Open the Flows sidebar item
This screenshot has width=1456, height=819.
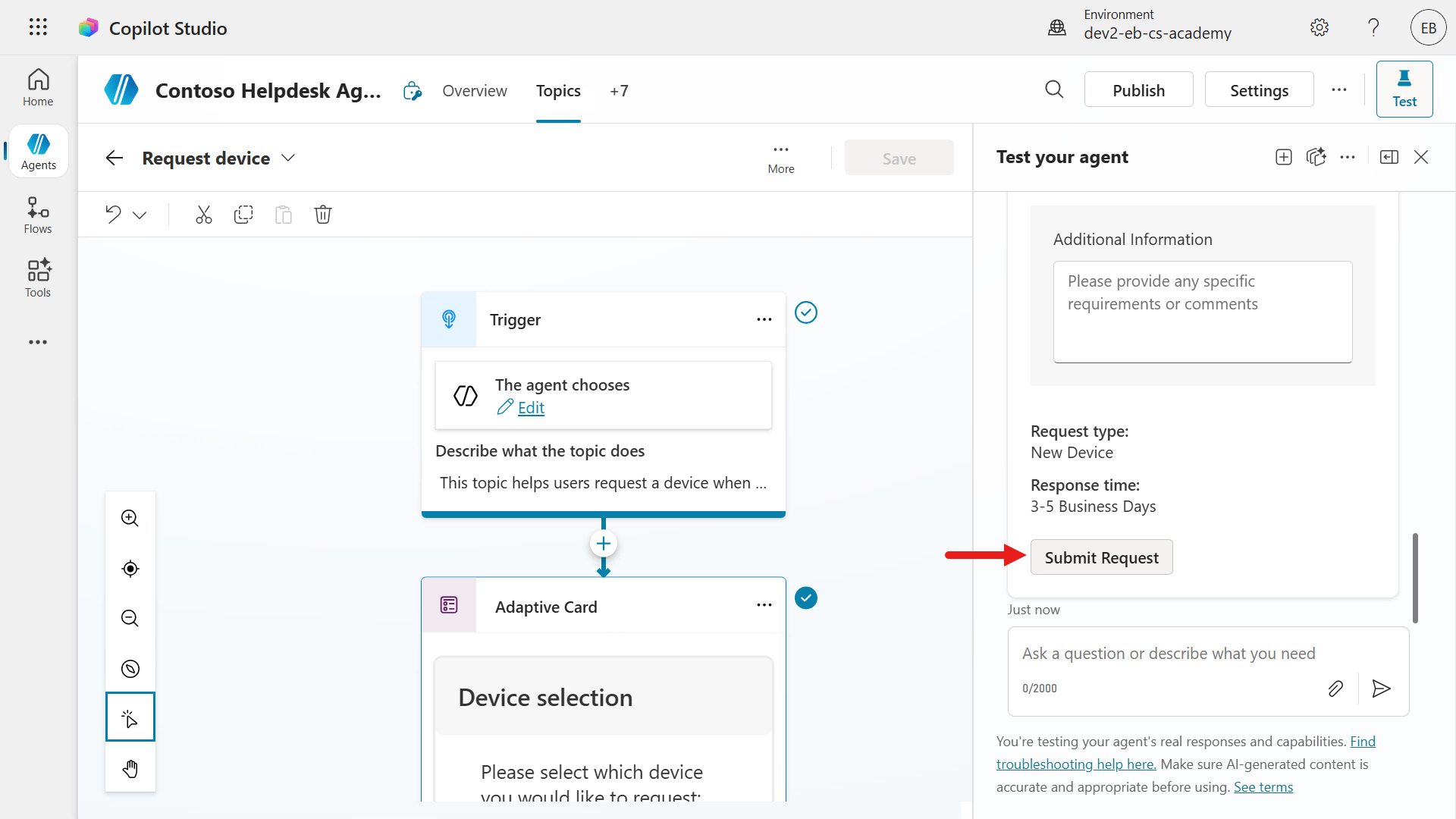[38, 215]
